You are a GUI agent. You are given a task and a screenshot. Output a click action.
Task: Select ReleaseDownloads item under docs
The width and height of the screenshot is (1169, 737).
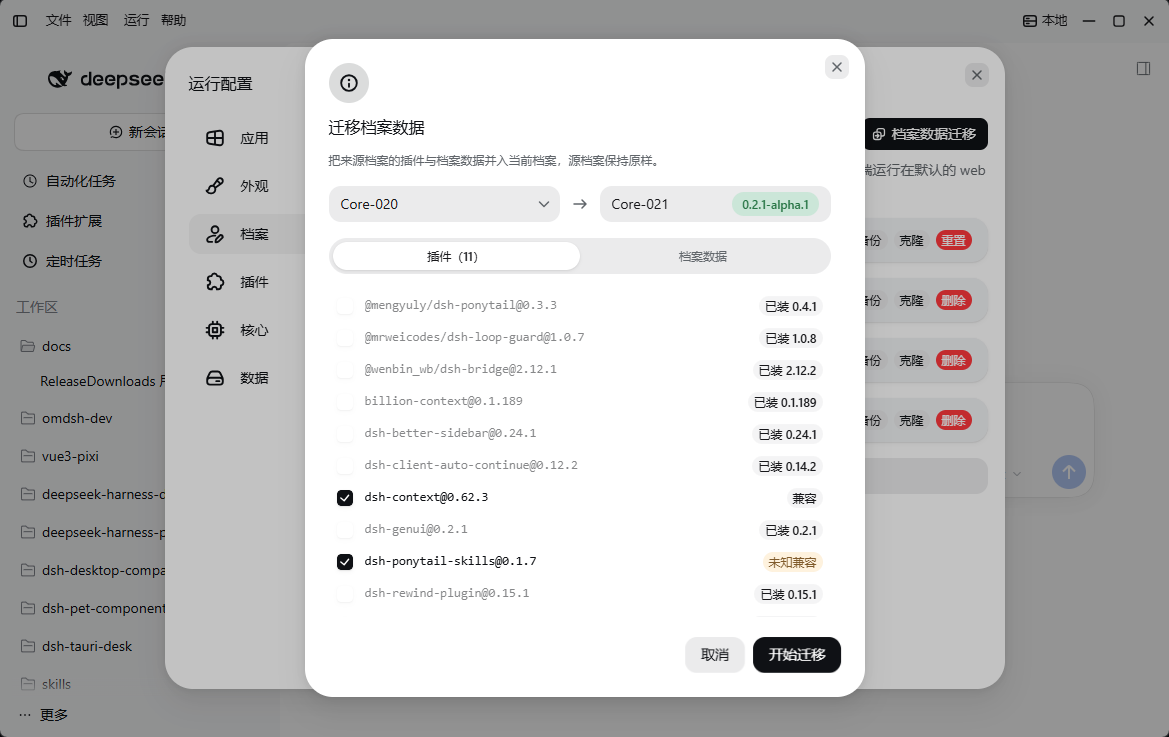pyautogui.click(x=102, y=381)
